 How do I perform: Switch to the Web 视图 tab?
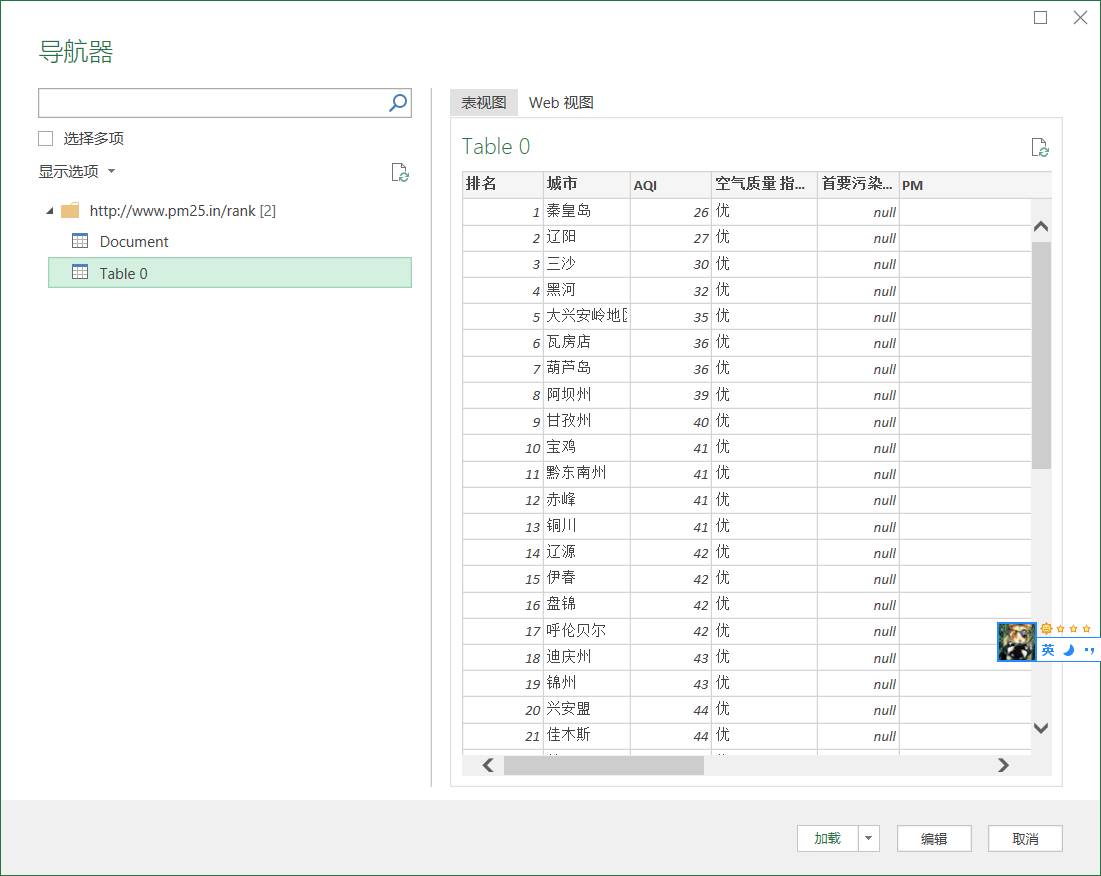pos(561,102)
